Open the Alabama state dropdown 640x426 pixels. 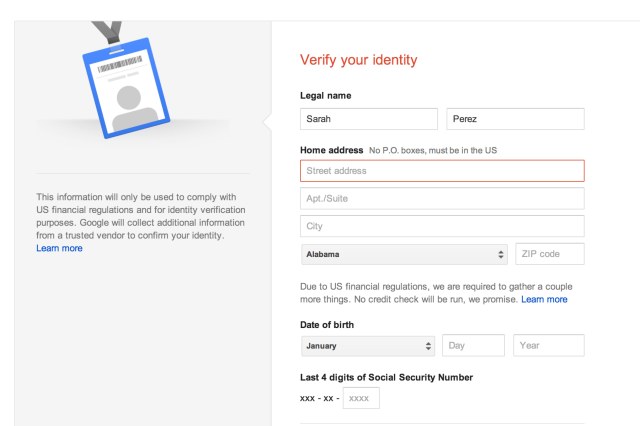(404, 254)
